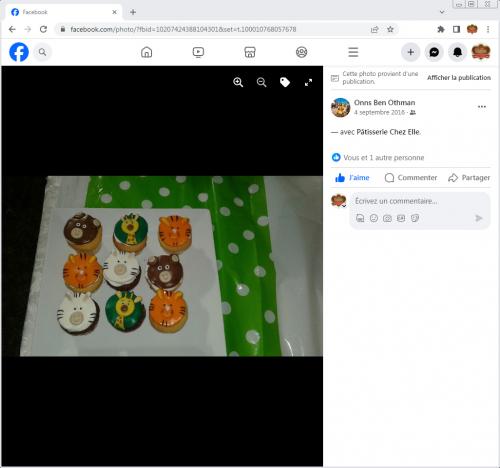500x468 pixels.
Task: Zoom in on the photo
Action: click(238, 82)
